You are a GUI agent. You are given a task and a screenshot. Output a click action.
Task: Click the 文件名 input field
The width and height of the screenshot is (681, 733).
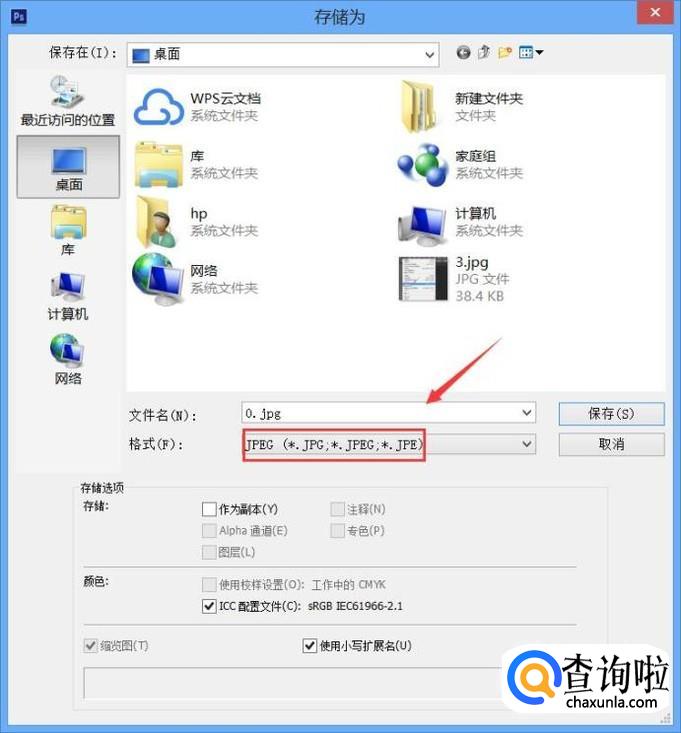[x=380, y=413]
